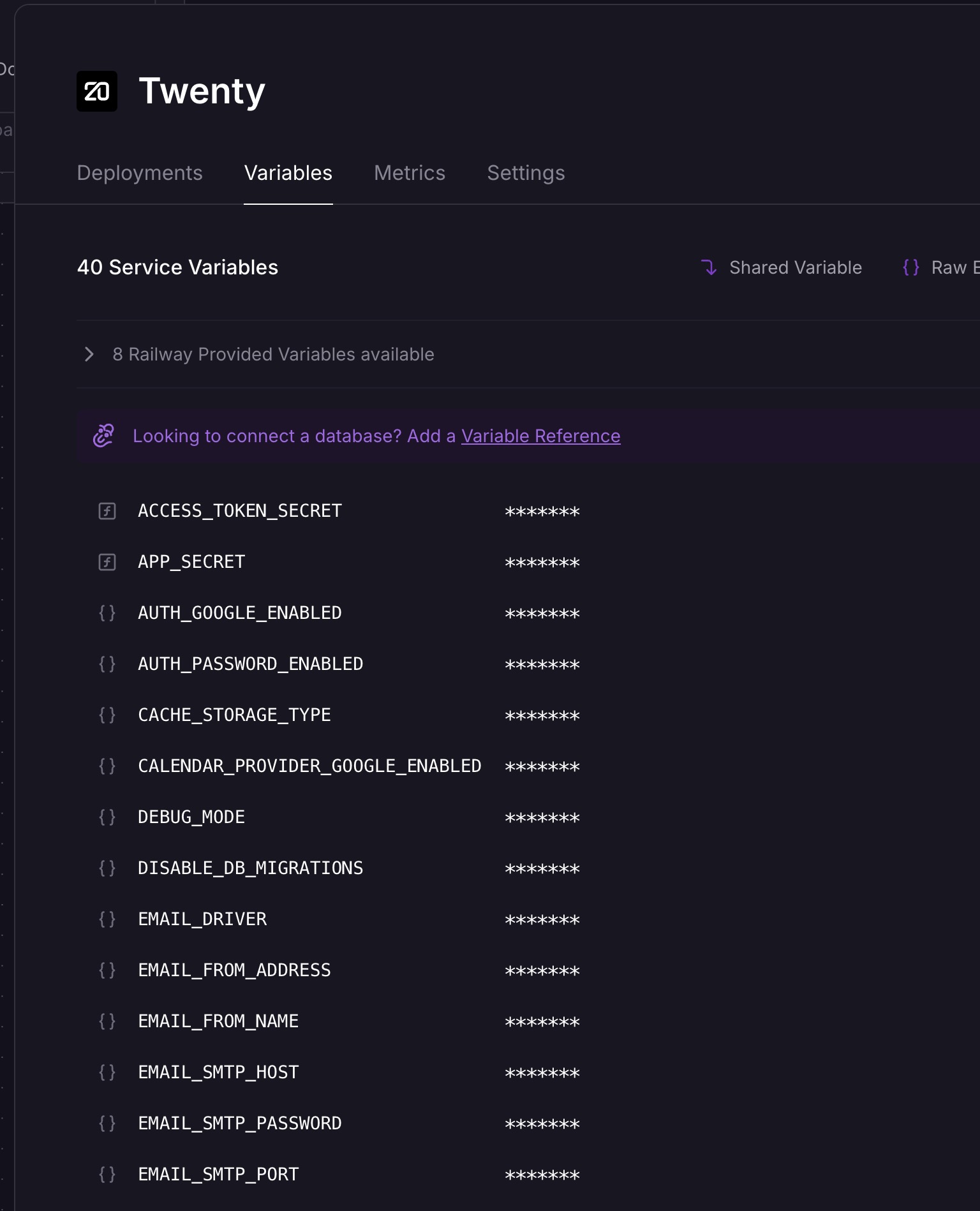
Task: Reveal the masked value of DEBUG_MODE
Action: click(542, 819)
